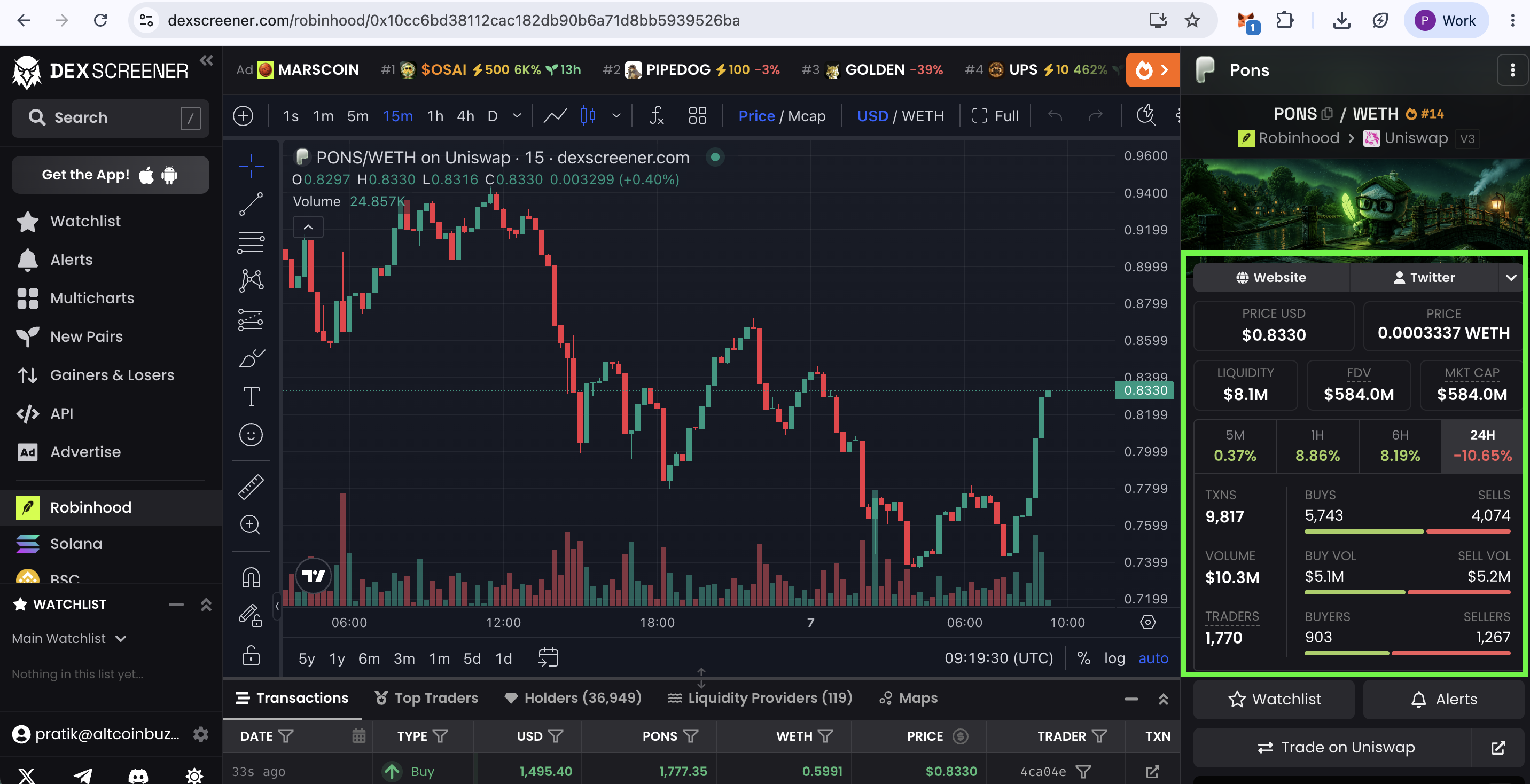
Task: Expand more timeframe options dropdown
Action: (517, 116)
